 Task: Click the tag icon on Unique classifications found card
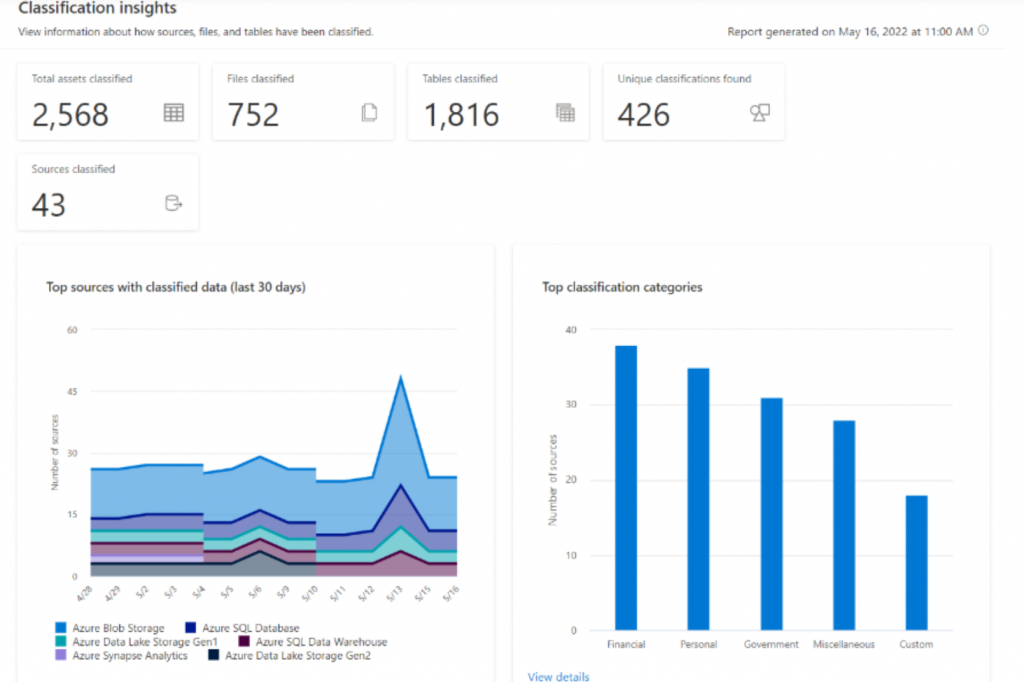pos(760,114)
